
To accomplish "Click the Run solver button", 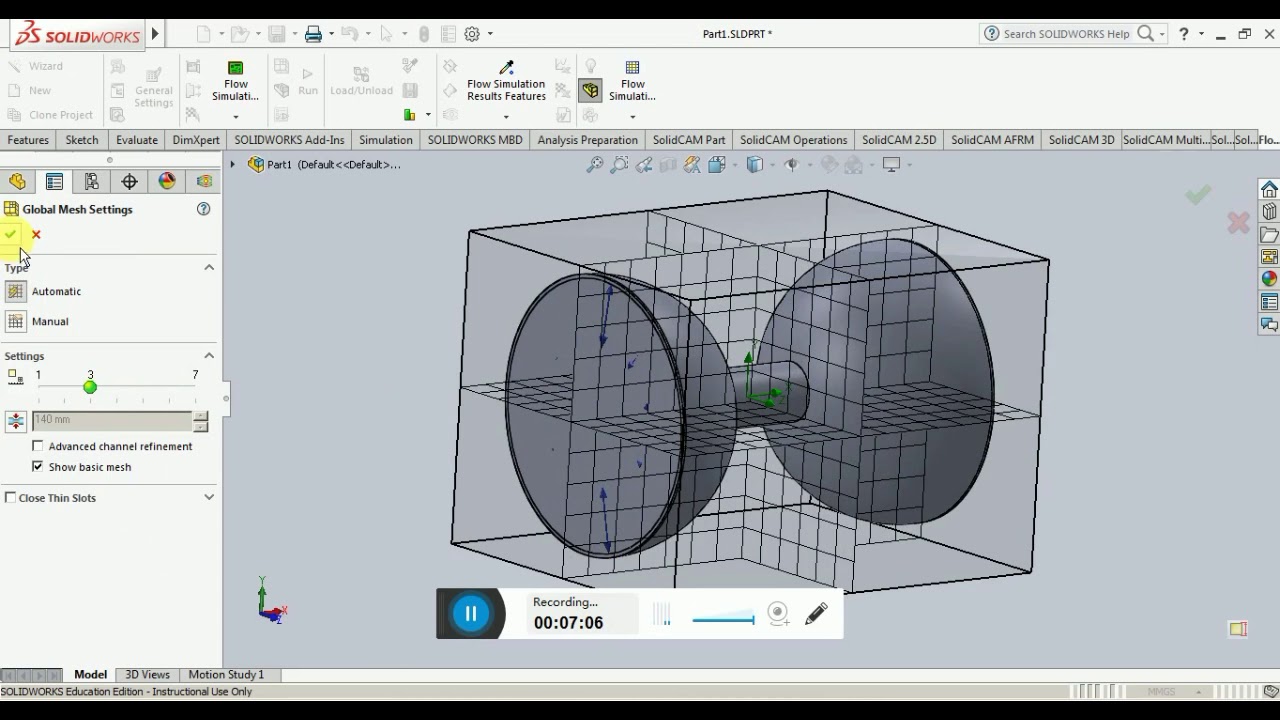I will tap(308, 80).
